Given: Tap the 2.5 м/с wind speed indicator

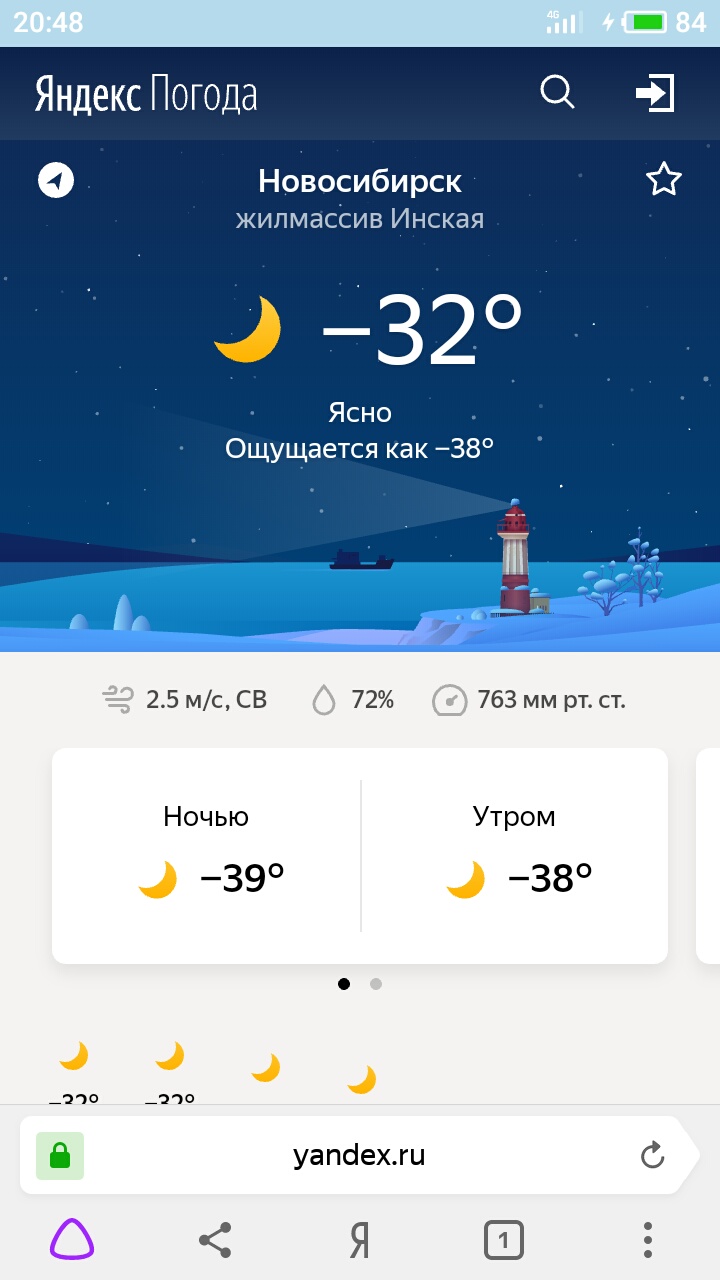Looking at the screenshot, I should click(x=185, y=700).
